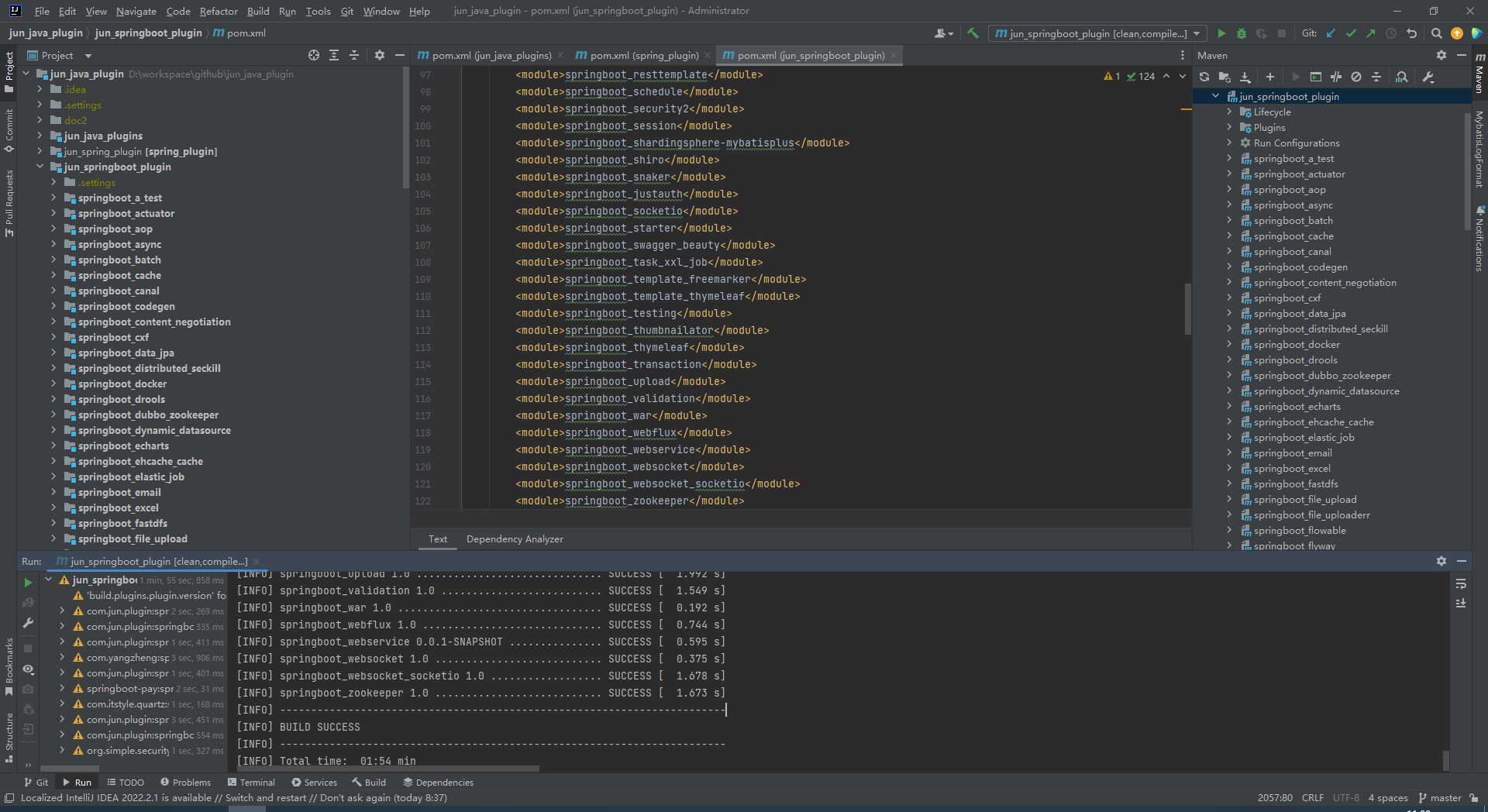Click Project tree vertical scrollbar
This screenshot has height=812, width=1488.
[405, 128]
